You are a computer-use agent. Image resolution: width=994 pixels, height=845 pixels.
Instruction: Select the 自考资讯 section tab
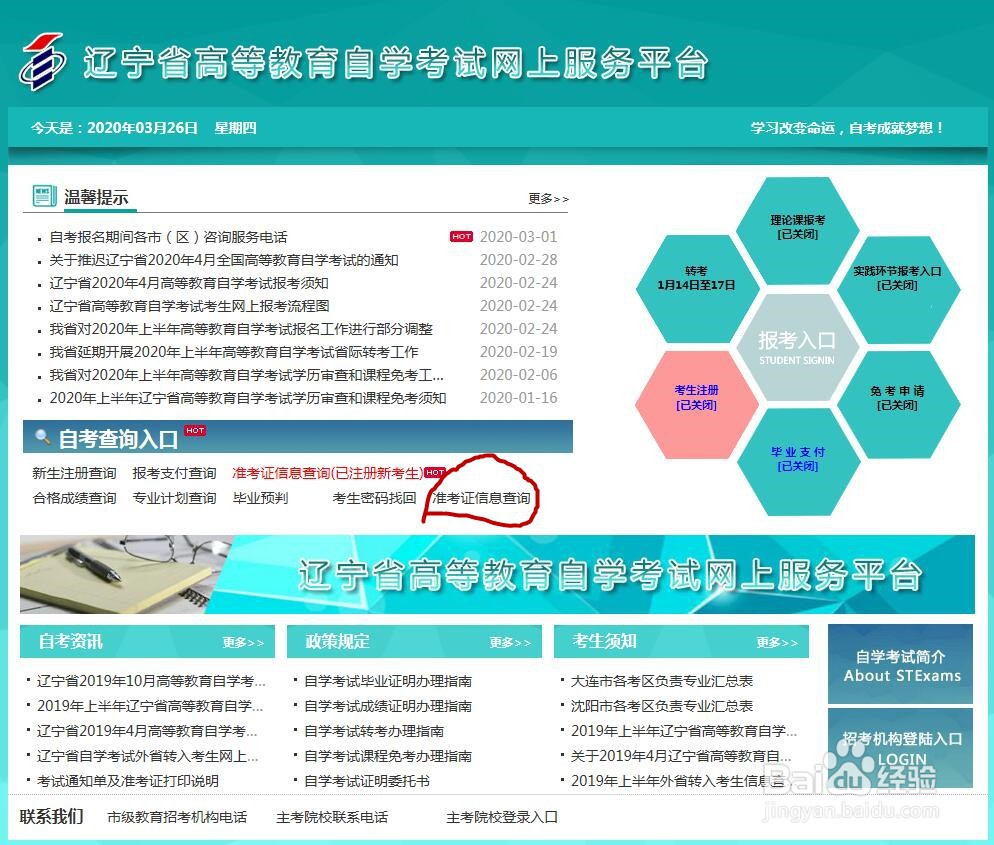point(70,642)
